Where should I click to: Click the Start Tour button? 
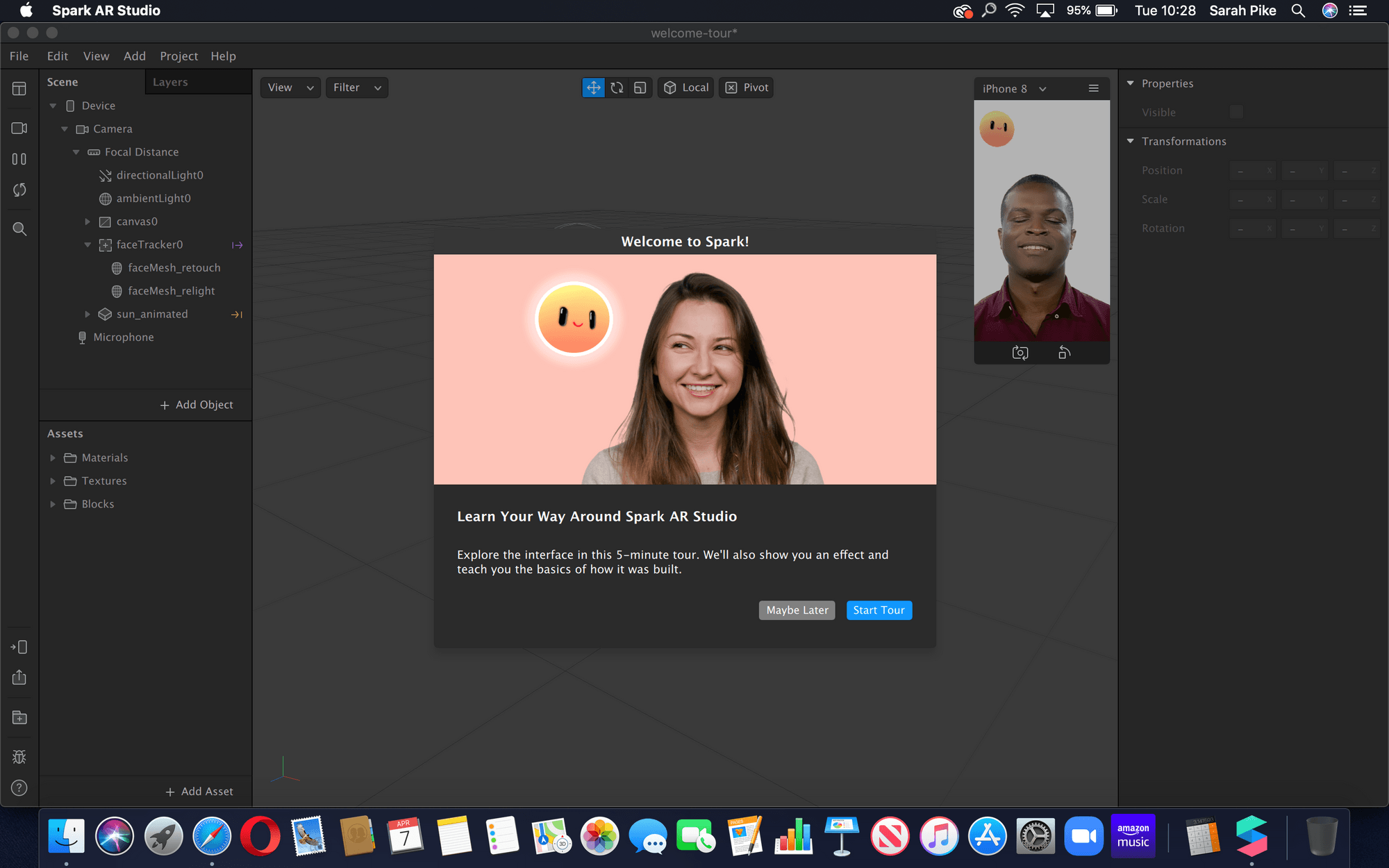879,610
